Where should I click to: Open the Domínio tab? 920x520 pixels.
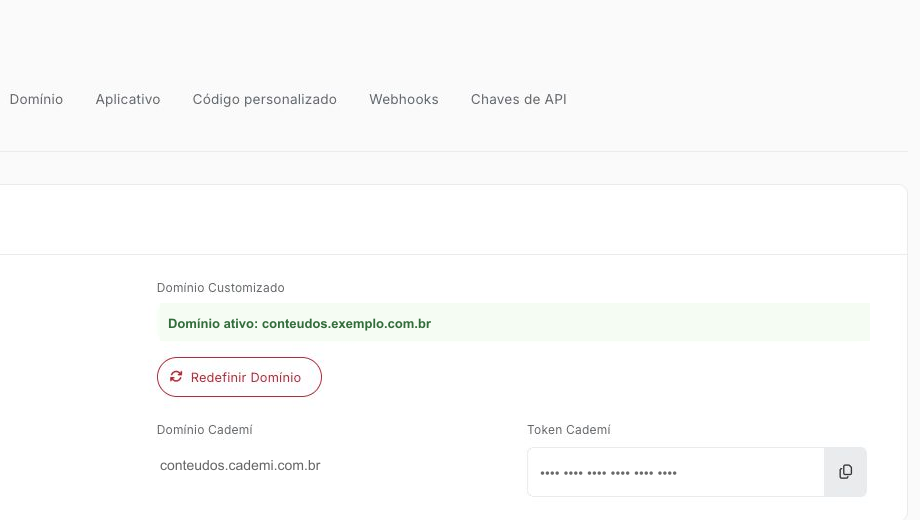point(36,99)
